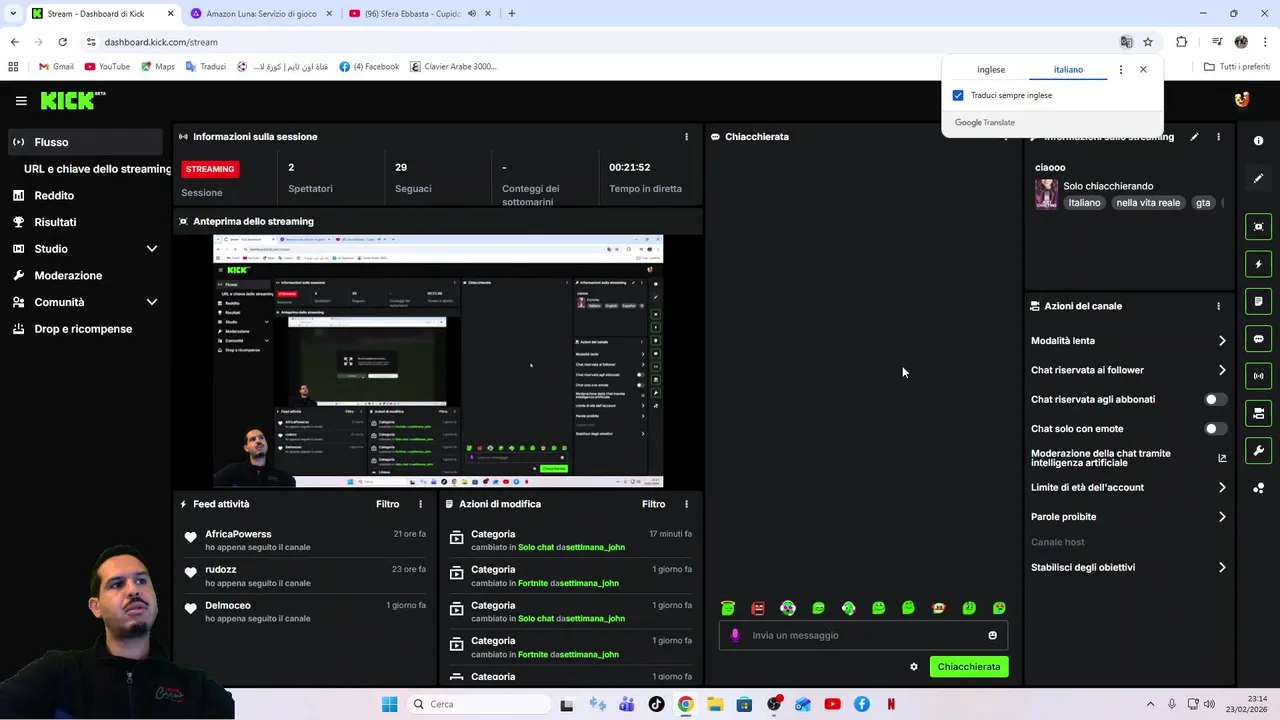Click the chat bubble icon in the right rail
This screenshot has height=720, width=1280.
click(1258, 339)
